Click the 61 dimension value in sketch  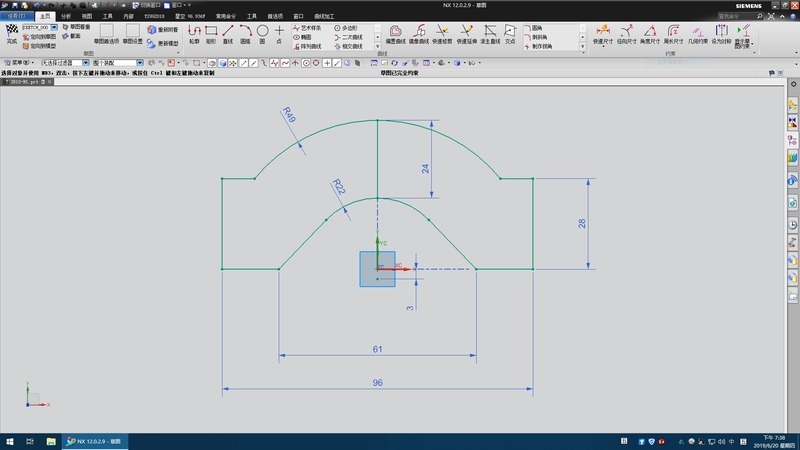coord(377,349)
